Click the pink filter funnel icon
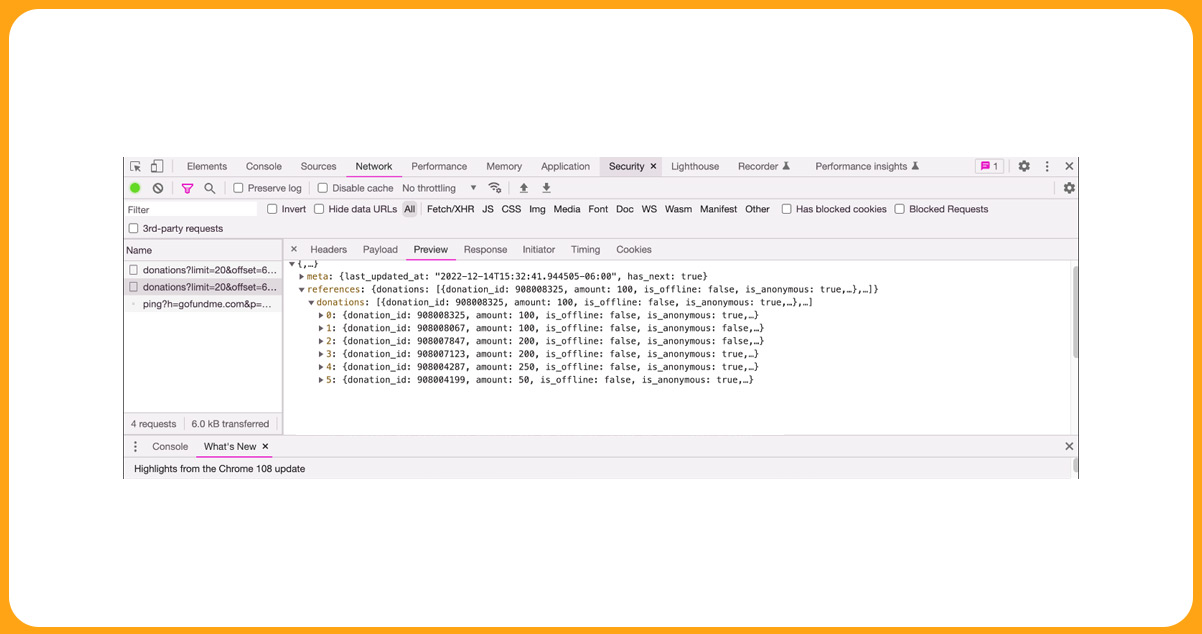This screenshot has height=634, width=1202. [187, 188]
